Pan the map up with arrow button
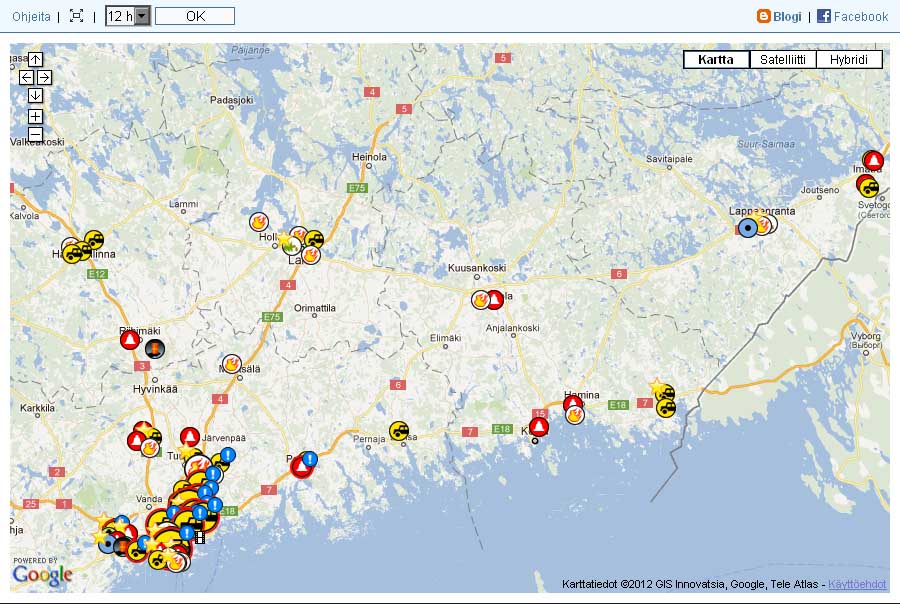900x604 pixels. tap(35, 59)
